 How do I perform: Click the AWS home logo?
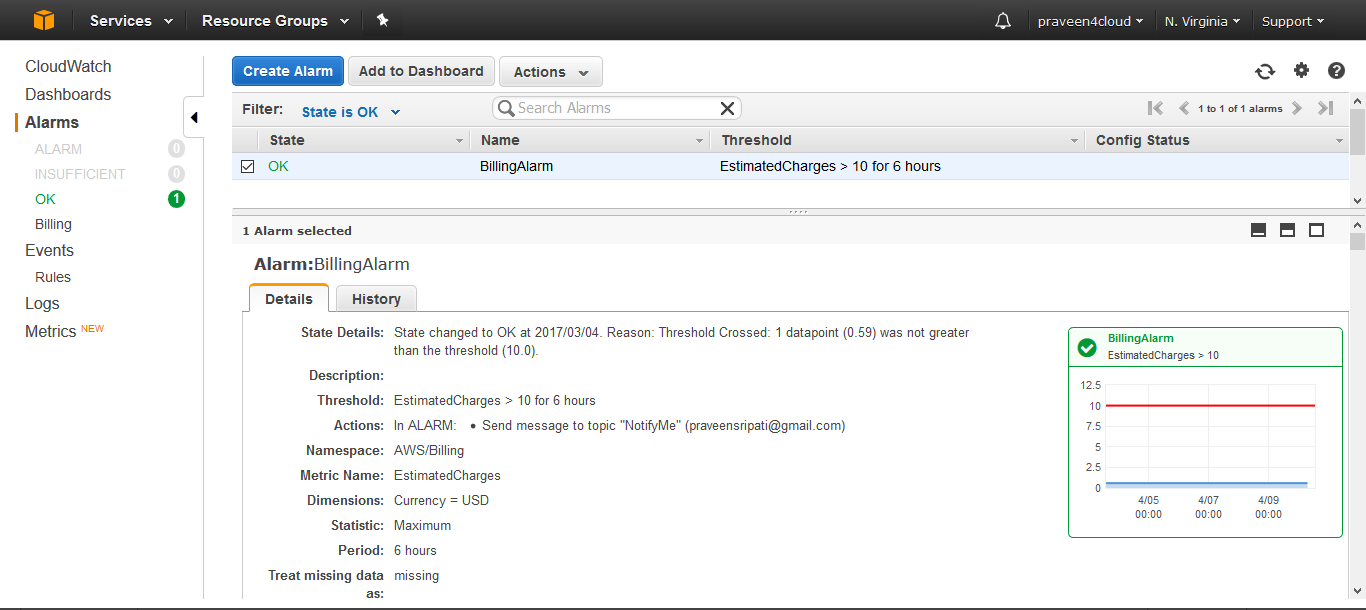[41, 19]
